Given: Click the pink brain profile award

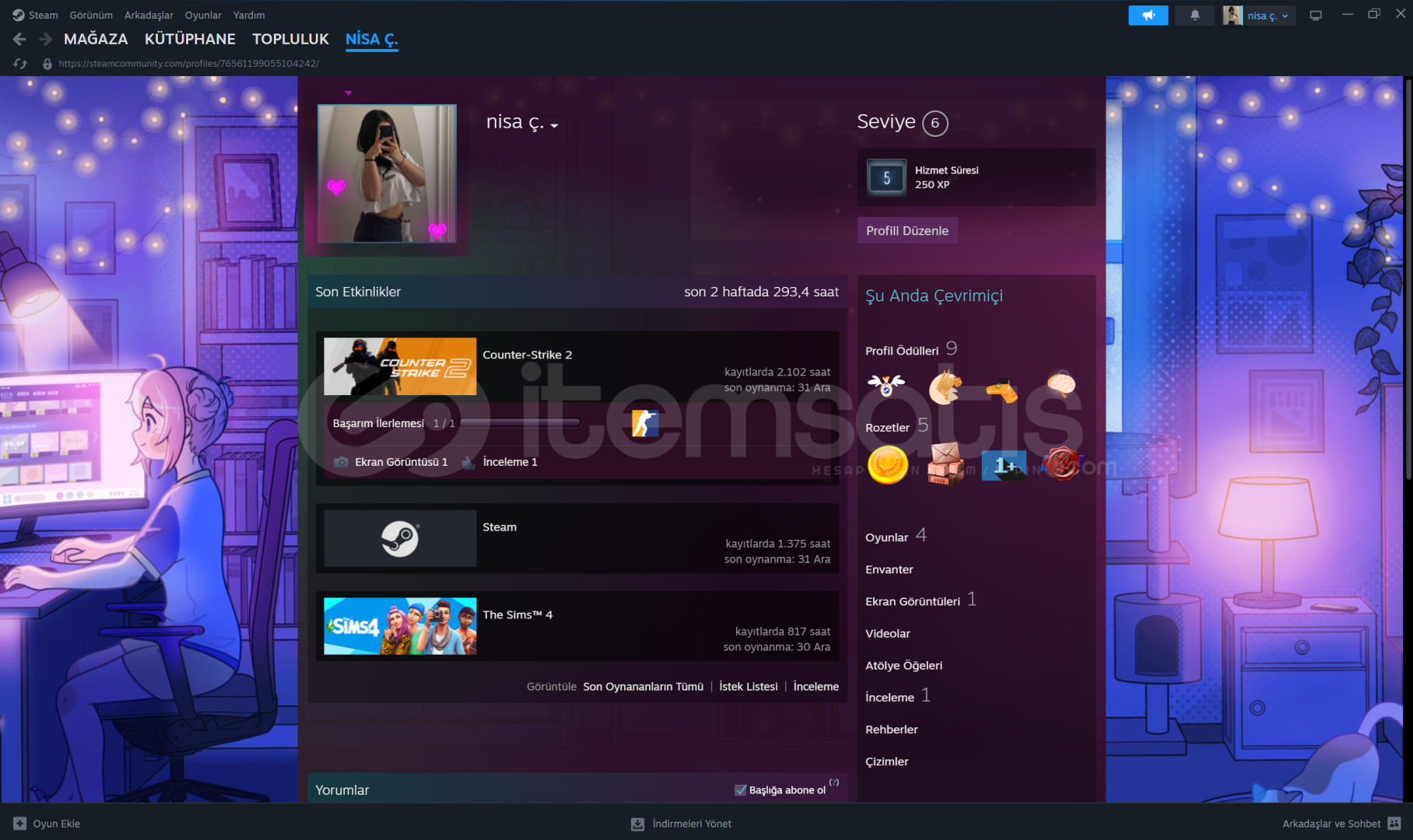Looking at the screenshot, I should point(1061,384).
